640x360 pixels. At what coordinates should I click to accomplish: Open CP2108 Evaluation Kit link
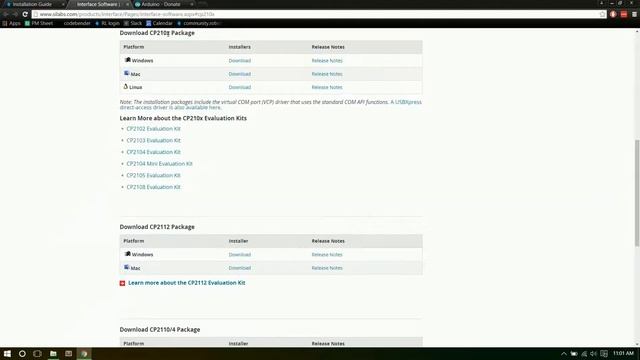pyautogui.click(x=153, y=187)
